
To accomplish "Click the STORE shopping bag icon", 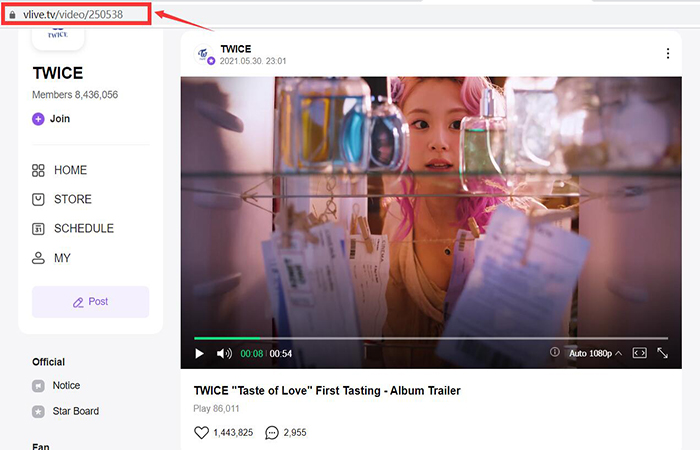I will click(38, 200).
